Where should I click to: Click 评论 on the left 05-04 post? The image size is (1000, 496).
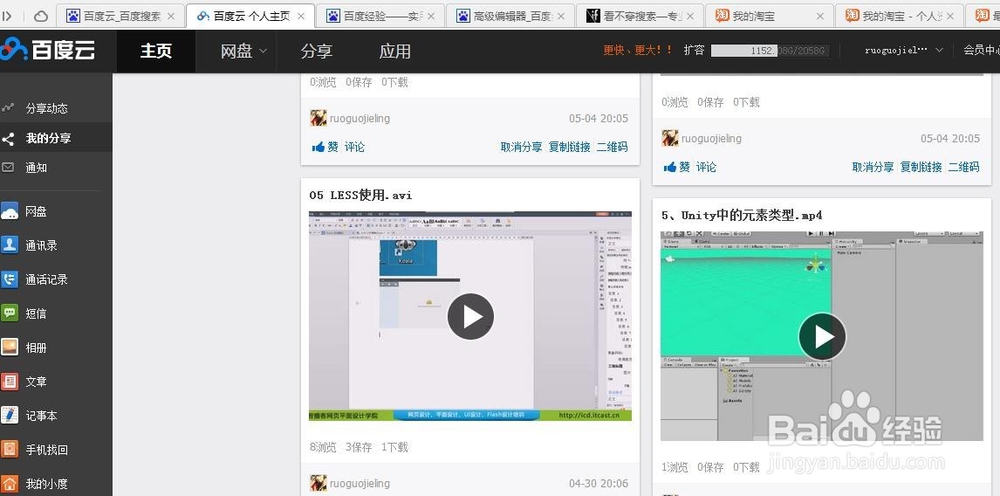tap(355, 147)
